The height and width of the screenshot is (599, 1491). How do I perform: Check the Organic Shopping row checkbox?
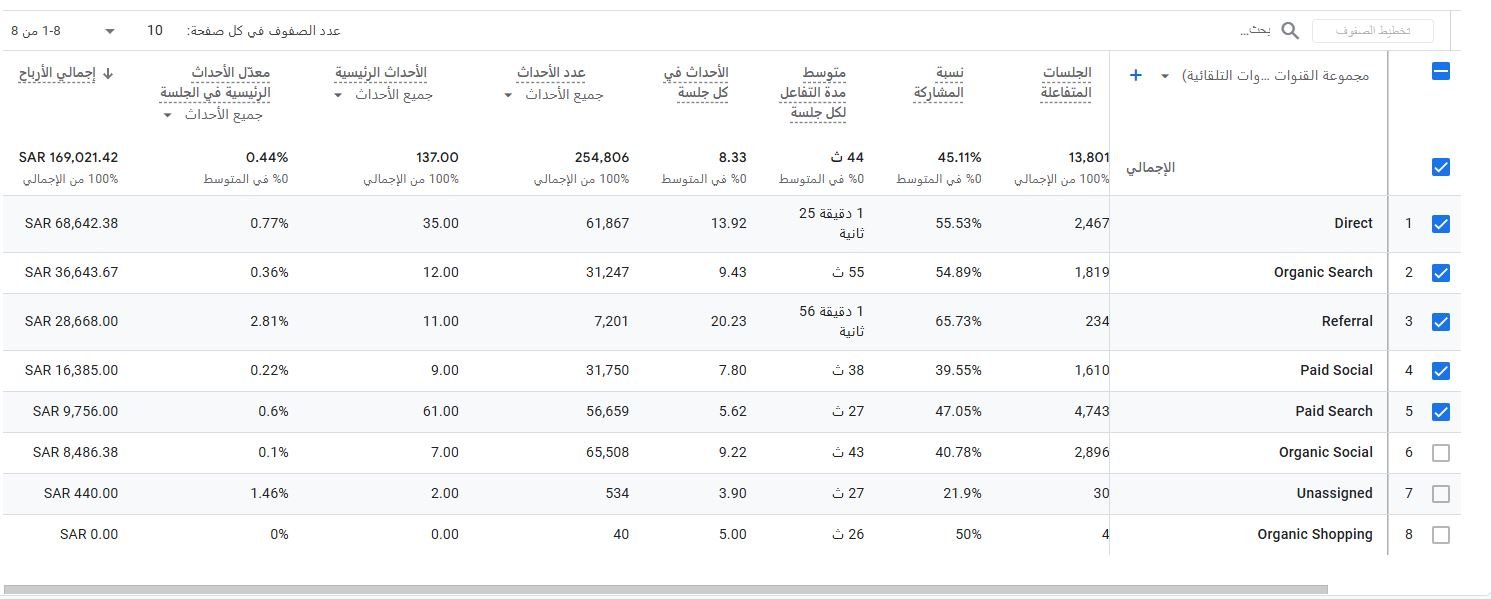tap(1441, 535)
